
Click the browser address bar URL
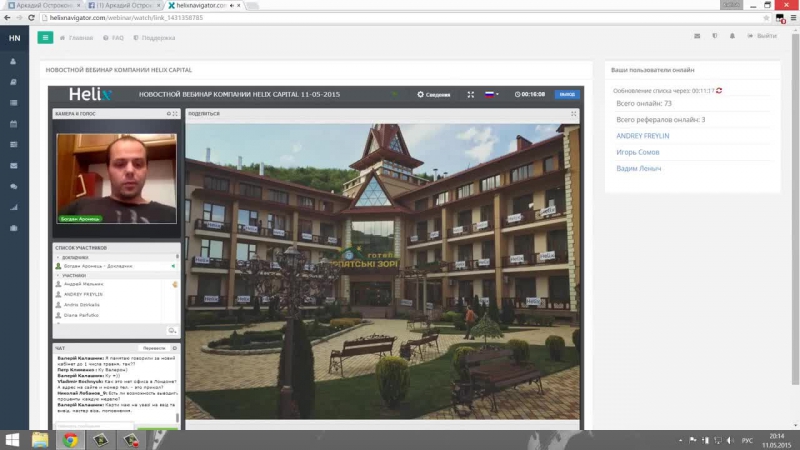[x=126, y=18]
